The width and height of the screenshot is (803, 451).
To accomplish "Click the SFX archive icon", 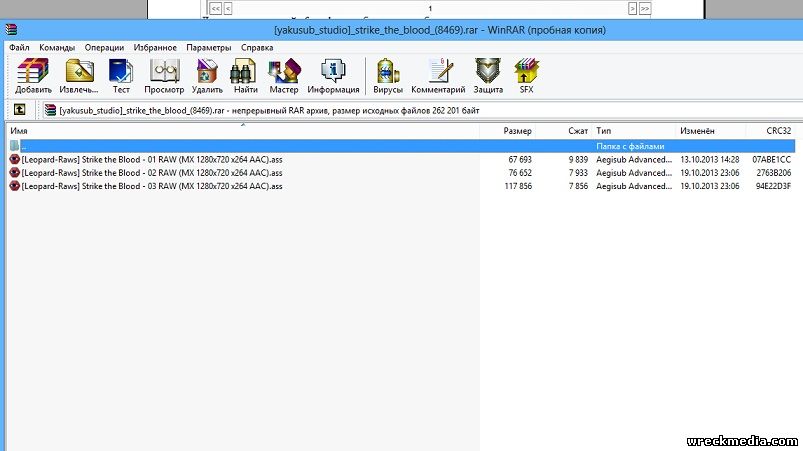I will (526, 75).
